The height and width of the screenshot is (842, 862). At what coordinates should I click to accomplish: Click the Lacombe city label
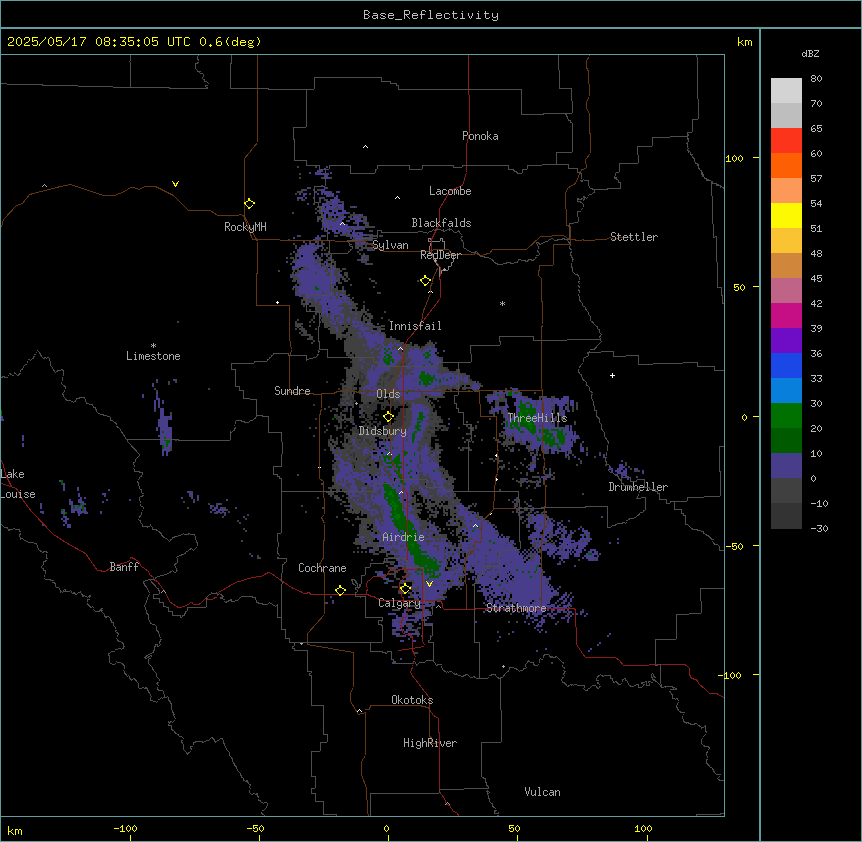(450, 191)
